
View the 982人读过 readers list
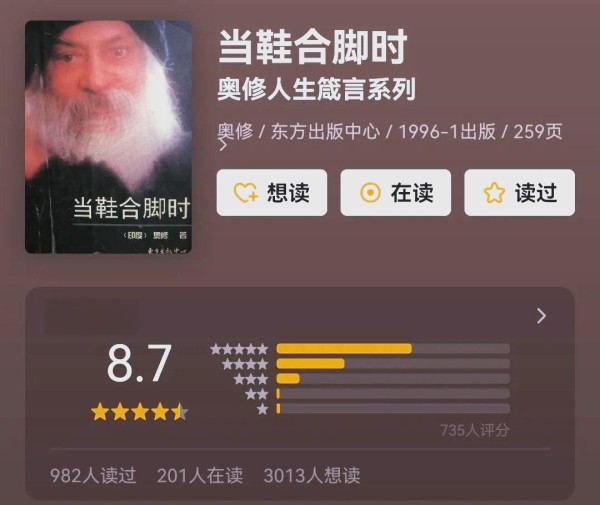click(x=93, y=476)
